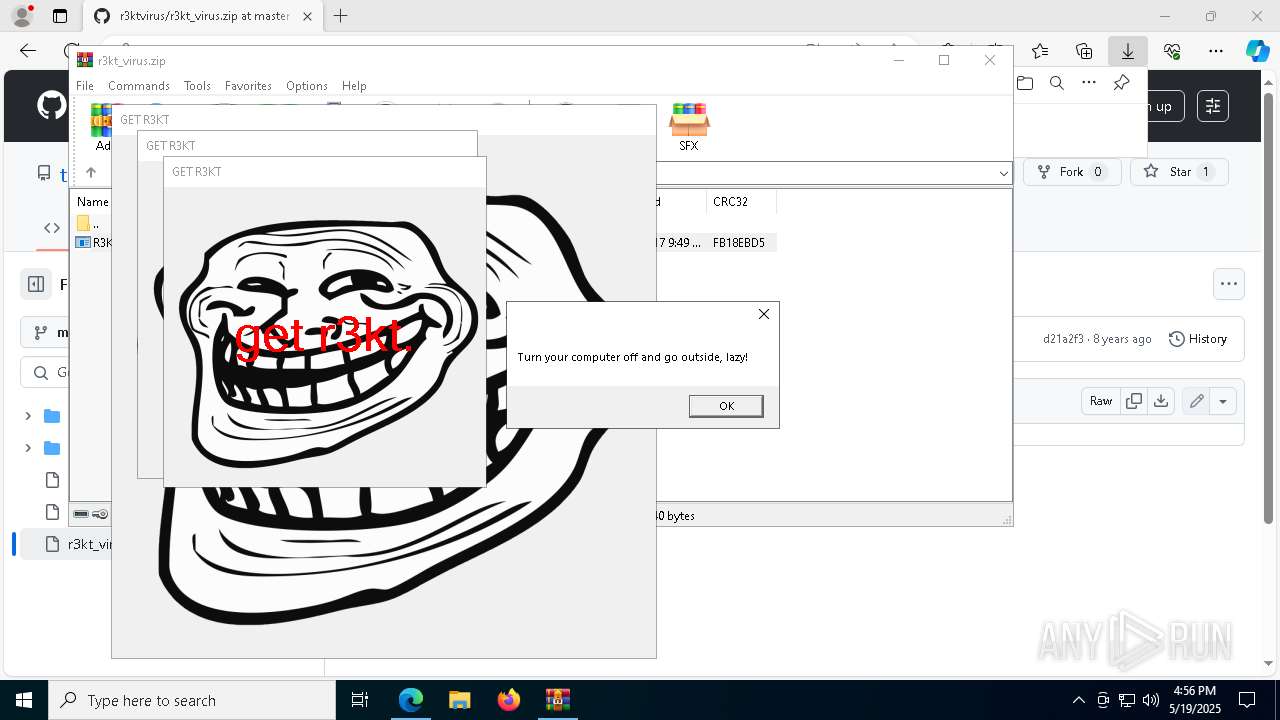Go up one folder in WinRAR
The image size is (1280, 720).
(x=91, y=173)
